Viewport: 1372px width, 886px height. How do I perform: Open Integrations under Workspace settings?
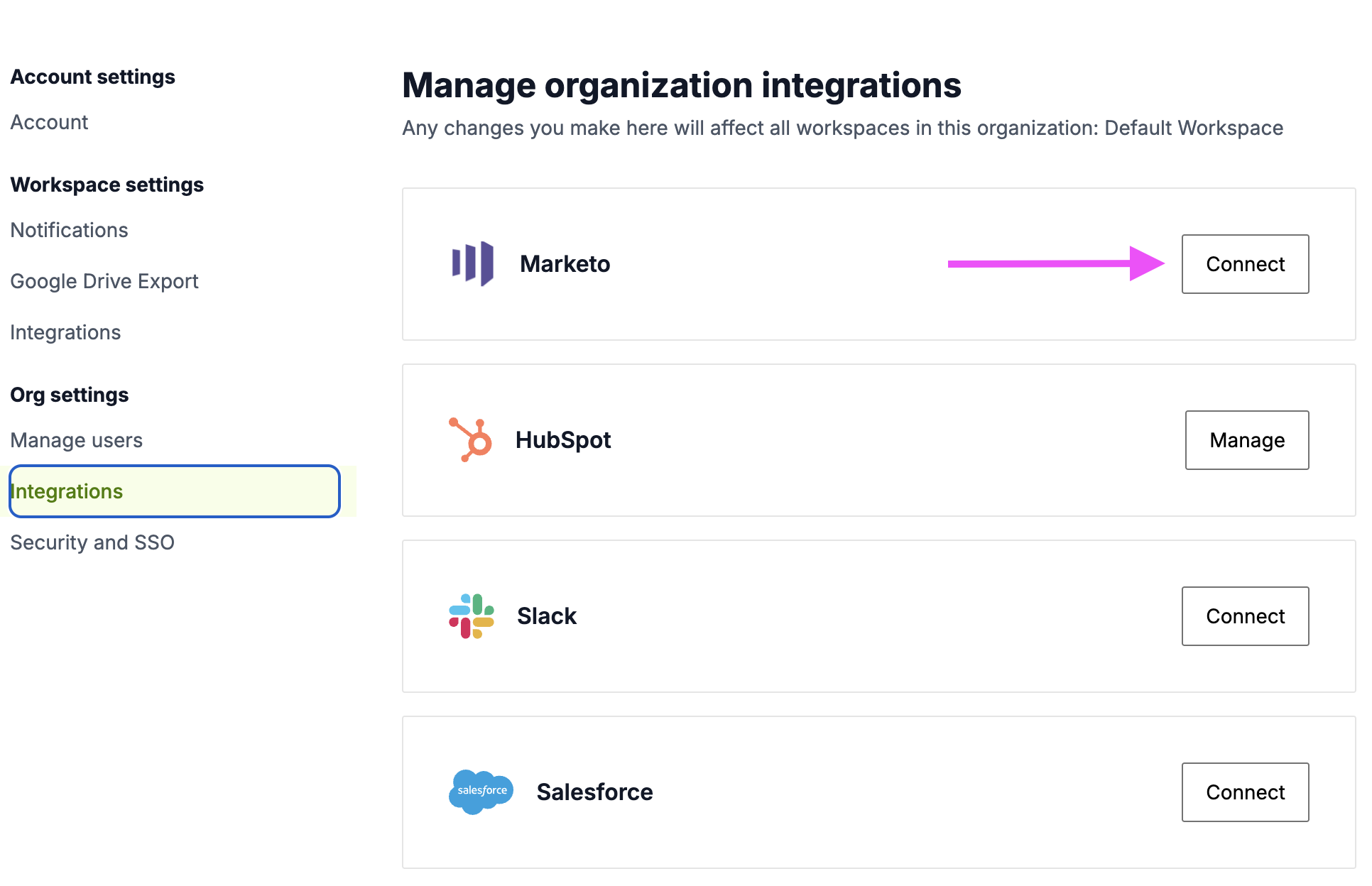(65, 332)
